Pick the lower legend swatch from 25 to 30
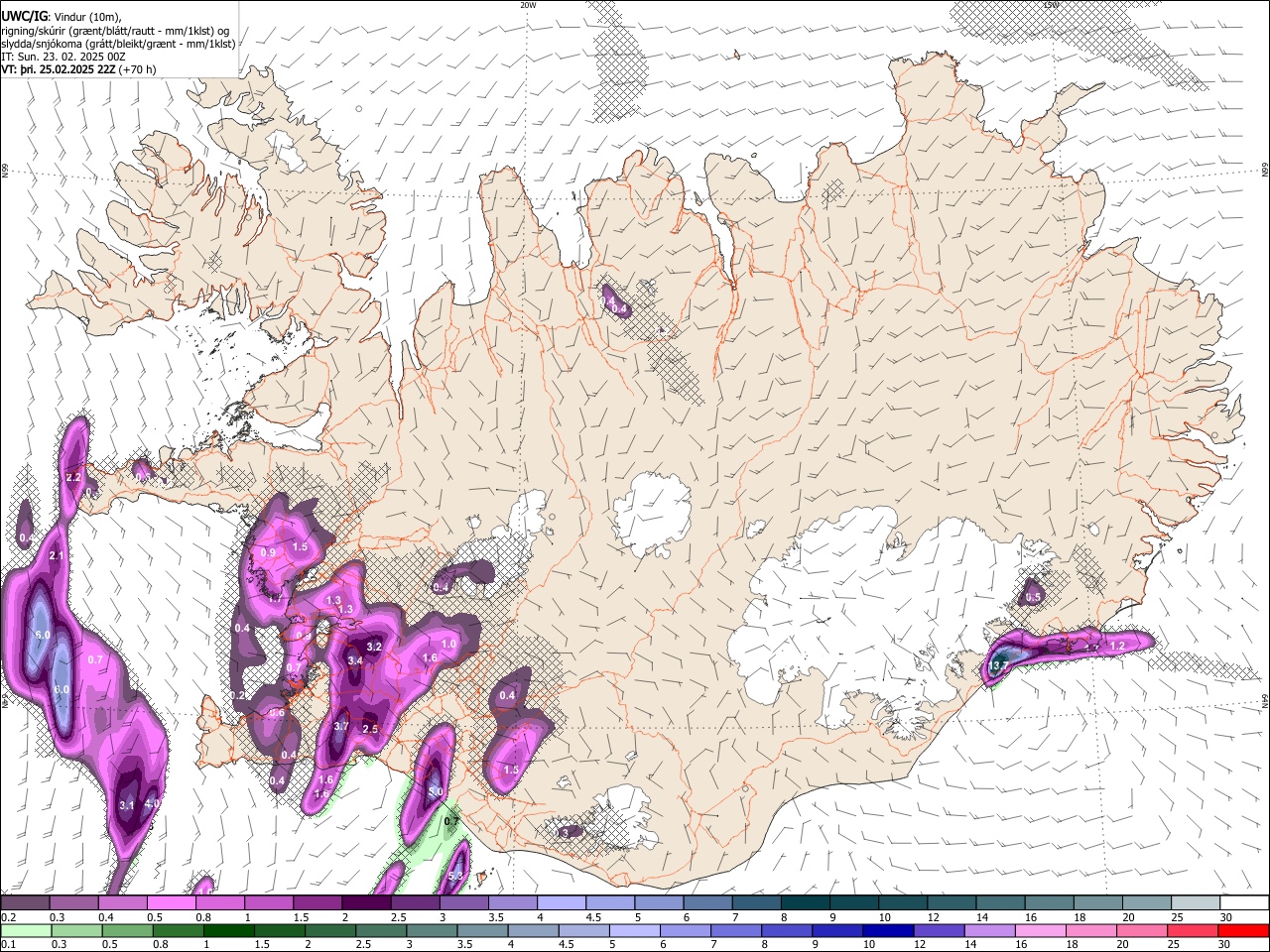This screenshot has width=1270, height=952. [x=1194, y=931]
